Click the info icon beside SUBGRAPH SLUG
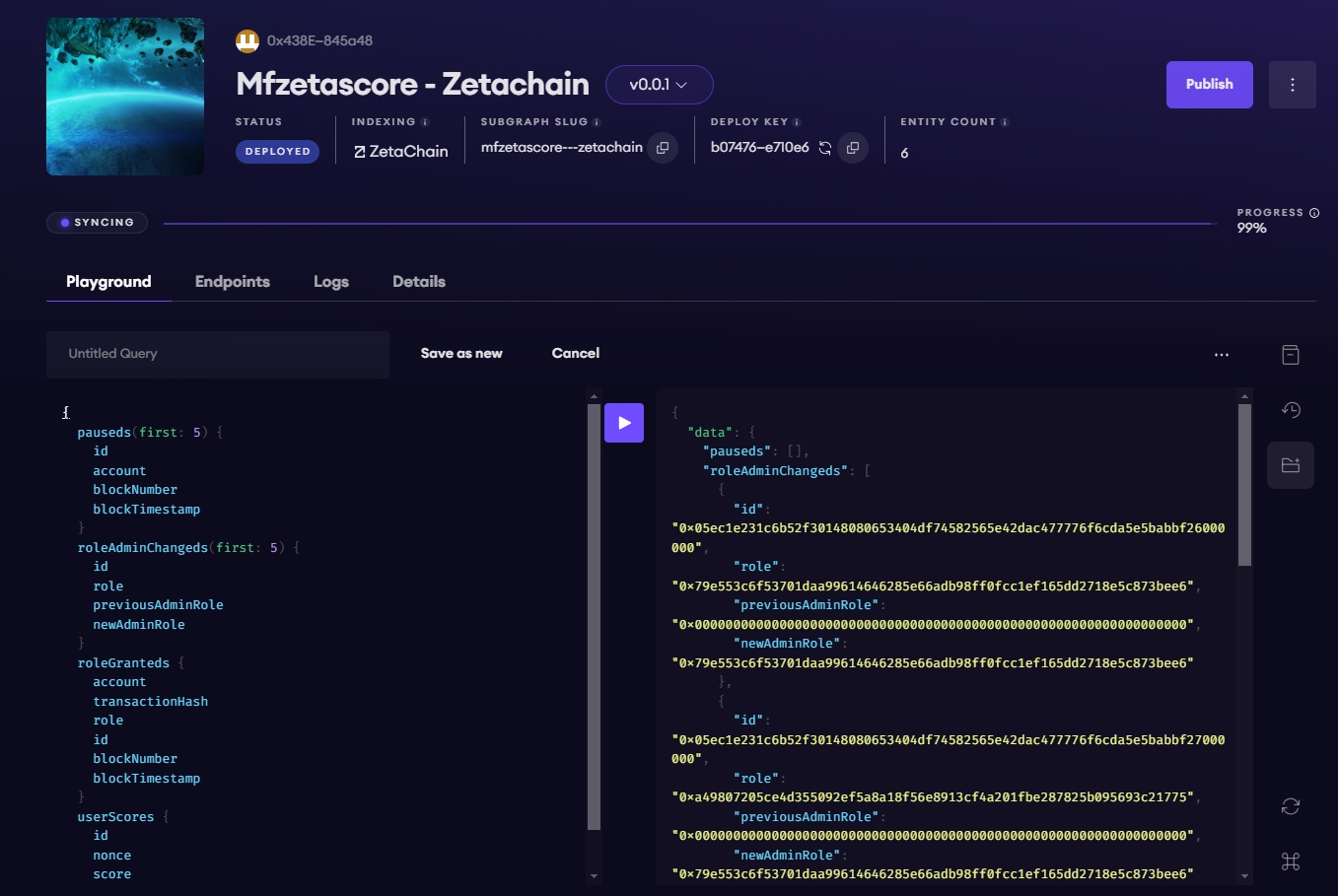Viewport: 1338px width, 896px height. click(x=597, y=122)
